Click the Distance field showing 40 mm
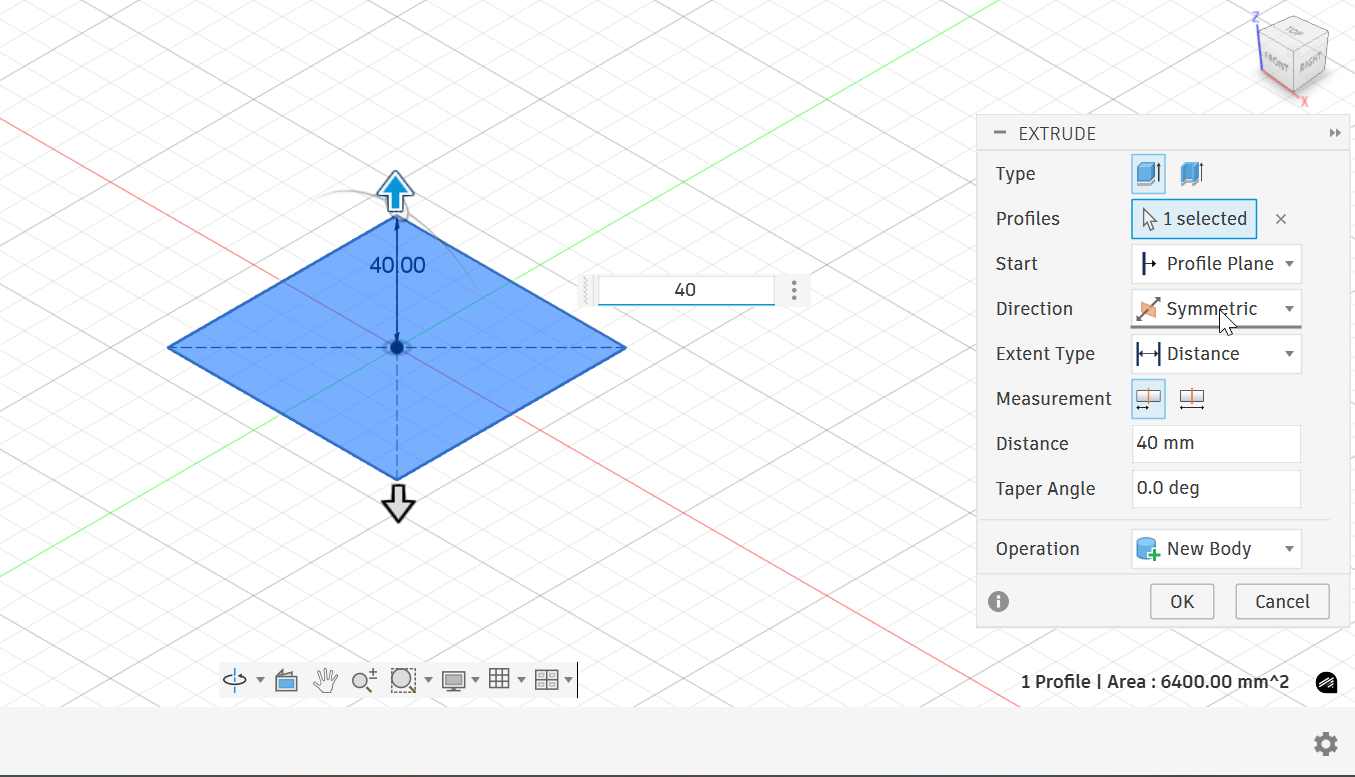 1216,444
